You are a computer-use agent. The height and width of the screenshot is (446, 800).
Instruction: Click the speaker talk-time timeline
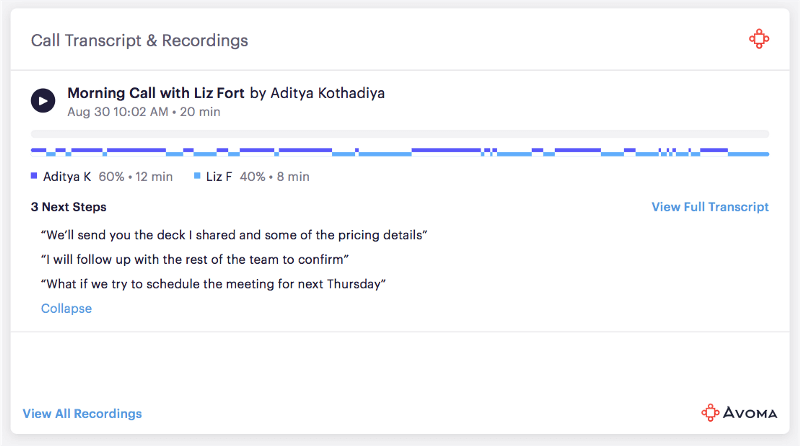click(x=400, y=152)
